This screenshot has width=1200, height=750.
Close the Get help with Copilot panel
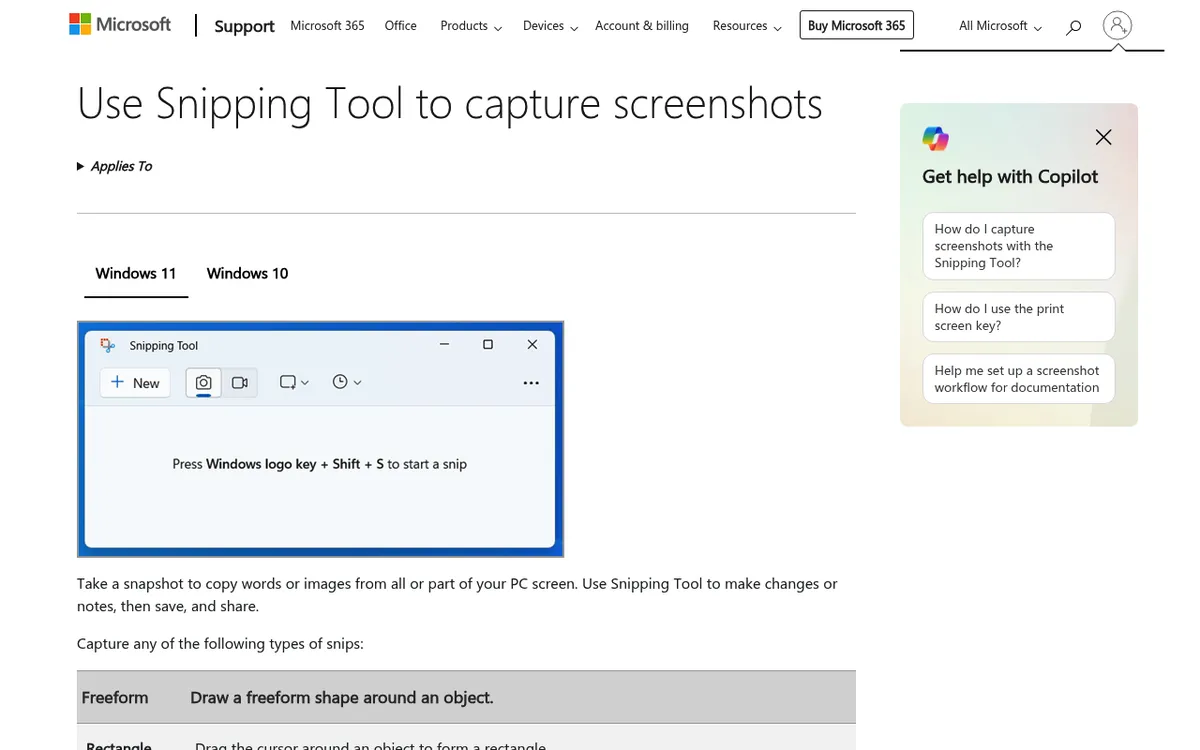[x=1103, y=137]
